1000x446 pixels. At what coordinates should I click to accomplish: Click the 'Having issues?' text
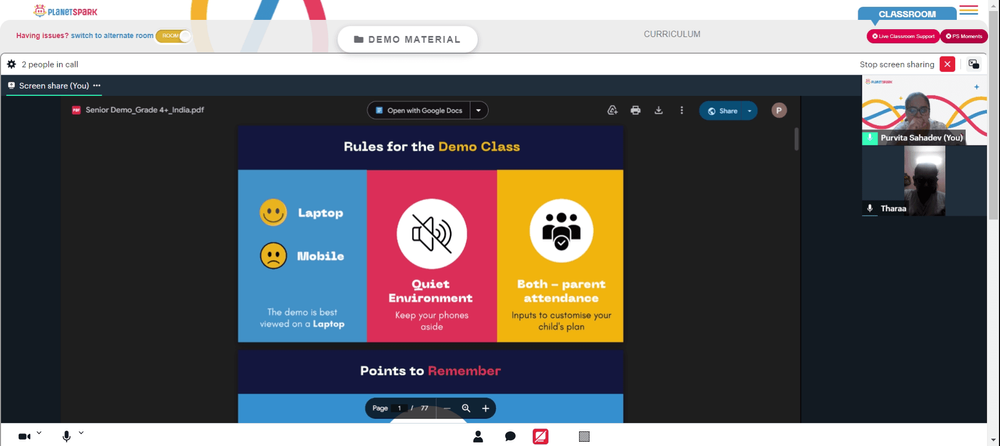click(x=42, y=36)
